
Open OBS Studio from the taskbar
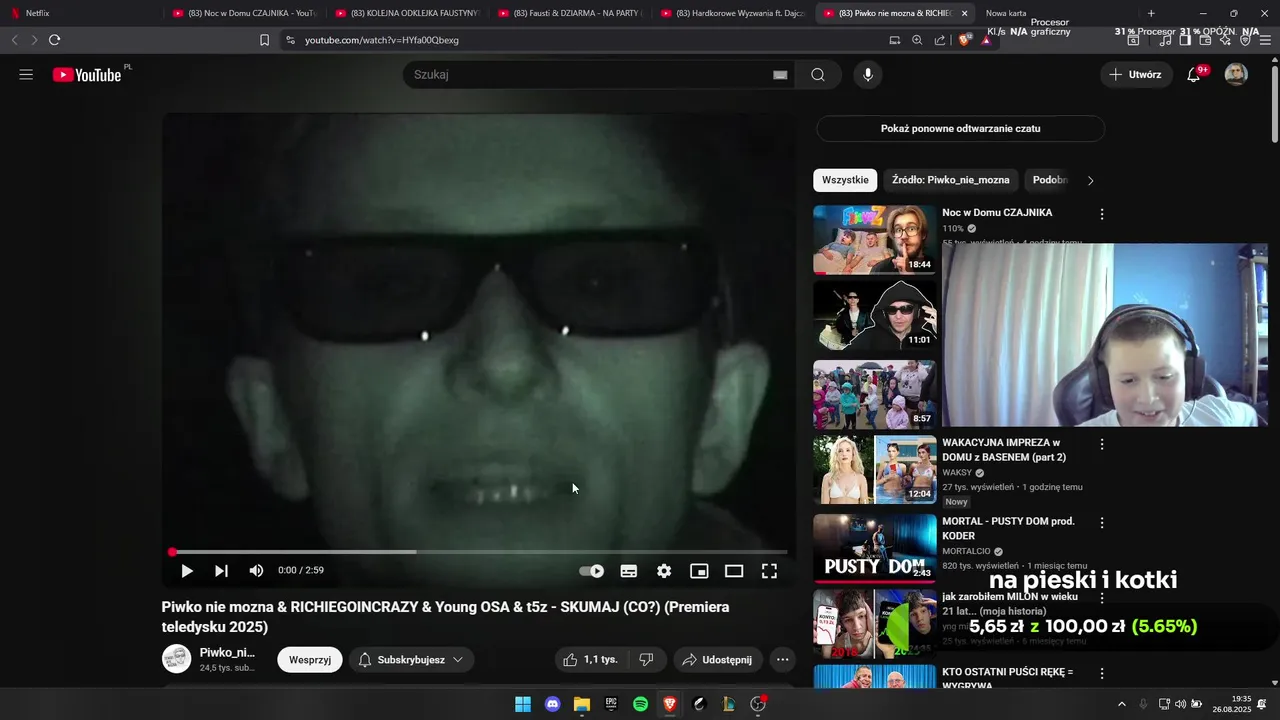[759, 704]
